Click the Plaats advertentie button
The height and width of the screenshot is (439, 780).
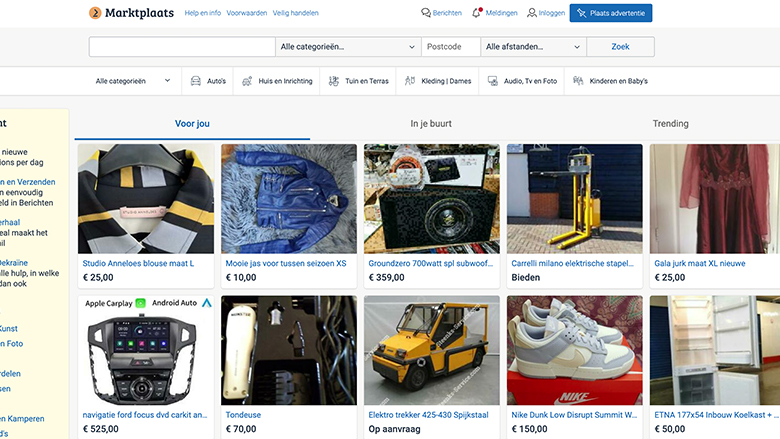(x=611, y=13)
